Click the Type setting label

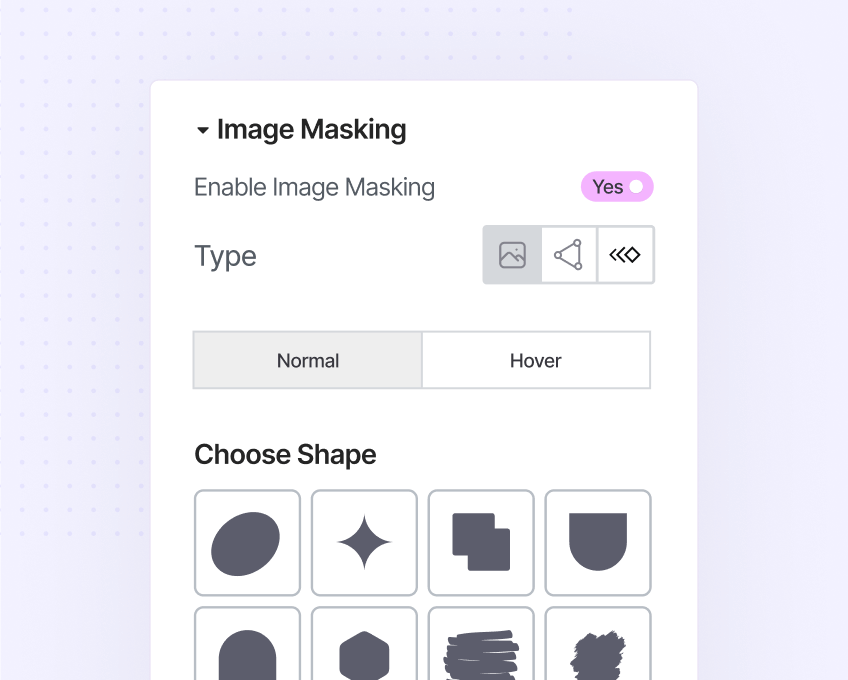coord(225,256)
